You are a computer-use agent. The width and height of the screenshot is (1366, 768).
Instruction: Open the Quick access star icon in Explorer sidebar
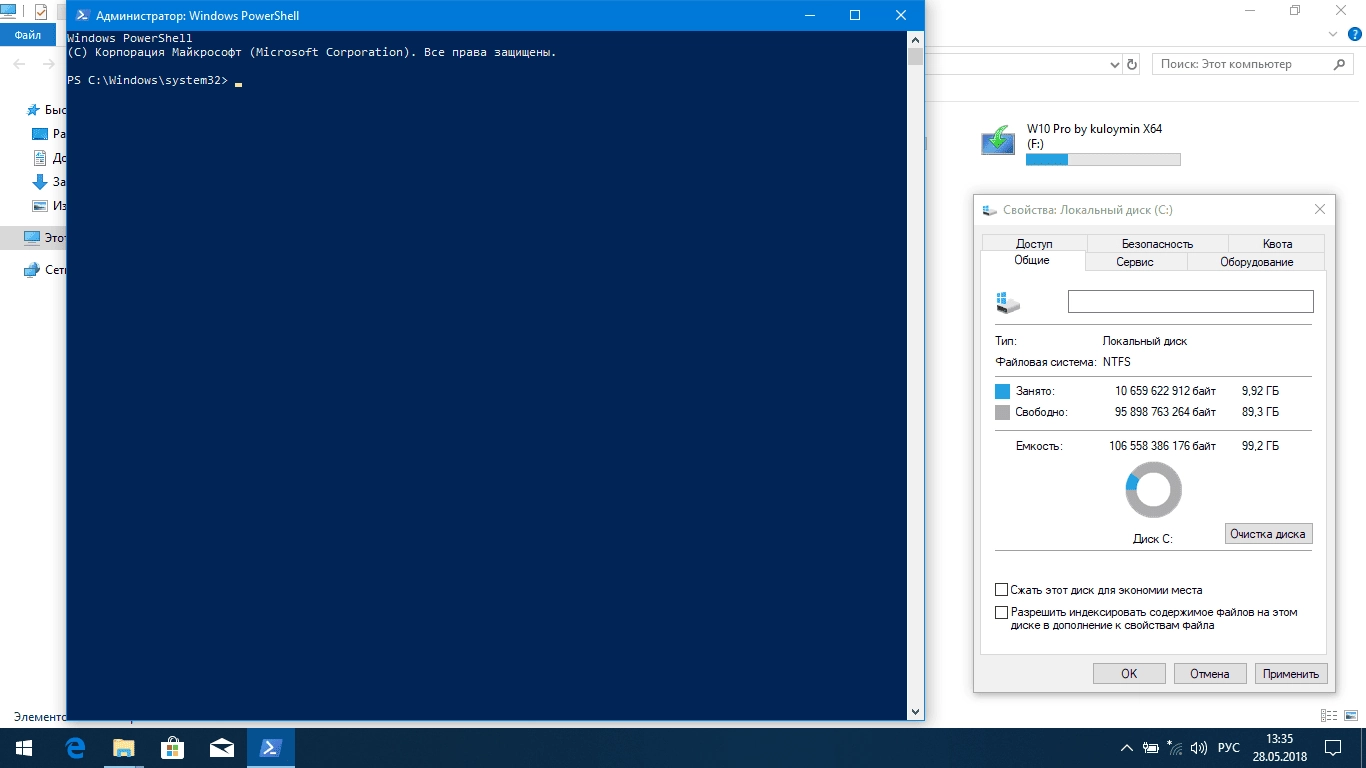point(35,110)
